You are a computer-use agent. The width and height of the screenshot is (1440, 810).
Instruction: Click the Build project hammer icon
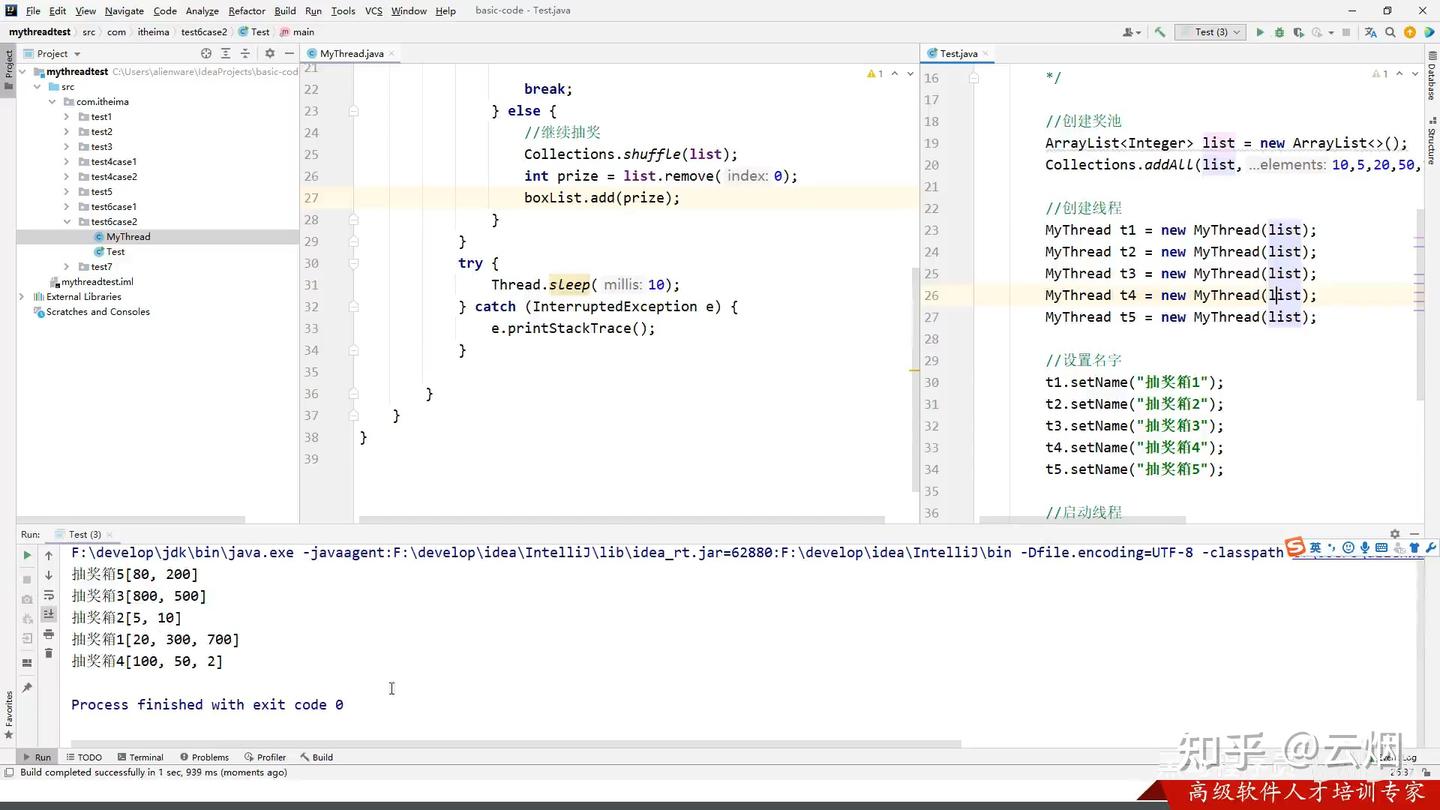tap(1160, 32)
